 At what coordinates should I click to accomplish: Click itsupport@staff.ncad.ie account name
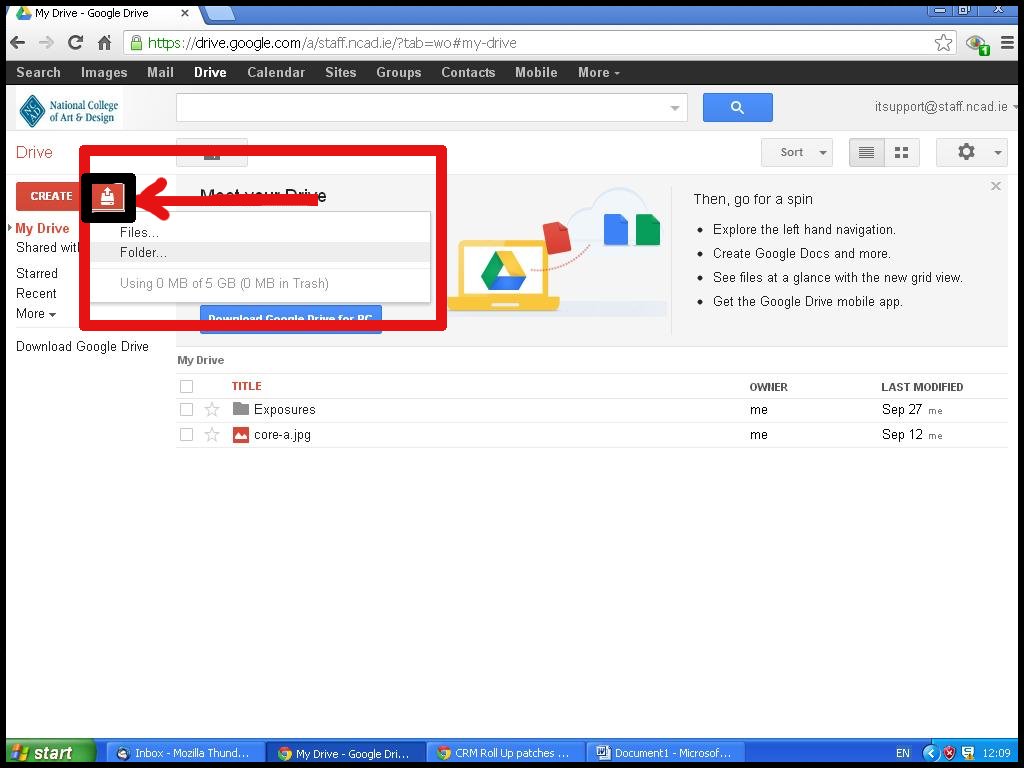coord(941,107)
